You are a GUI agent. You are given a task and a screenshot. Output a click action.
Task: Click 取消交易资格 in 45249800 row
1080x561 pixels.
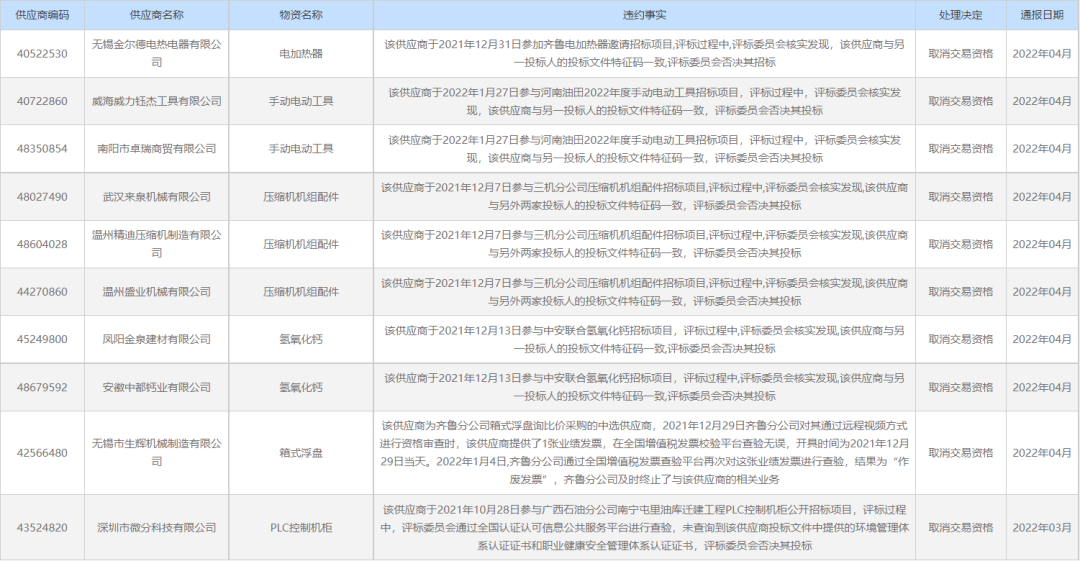(960, 339)
